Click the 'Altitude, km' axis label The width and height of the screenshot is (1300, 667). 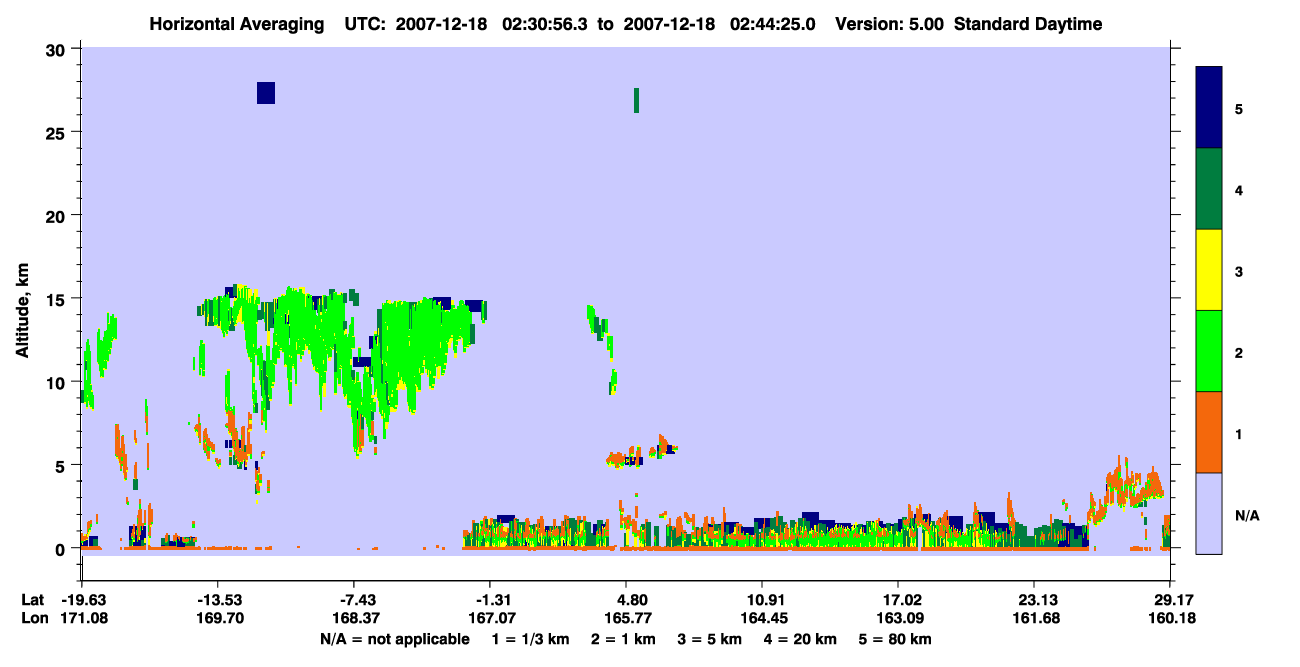tap(22, 311)
